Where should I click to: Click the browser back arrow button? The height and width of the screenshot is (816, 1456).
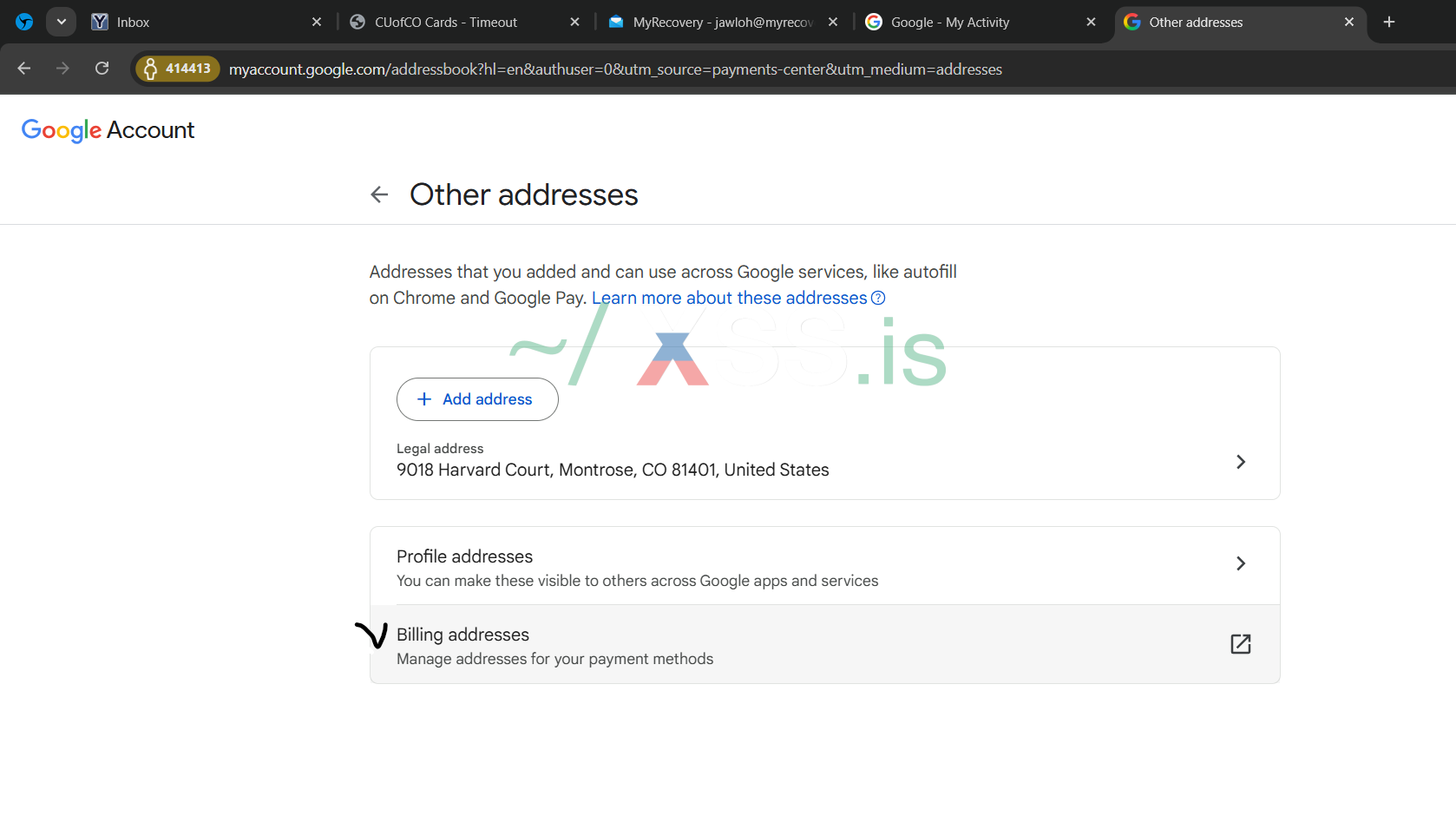[24, 69]
